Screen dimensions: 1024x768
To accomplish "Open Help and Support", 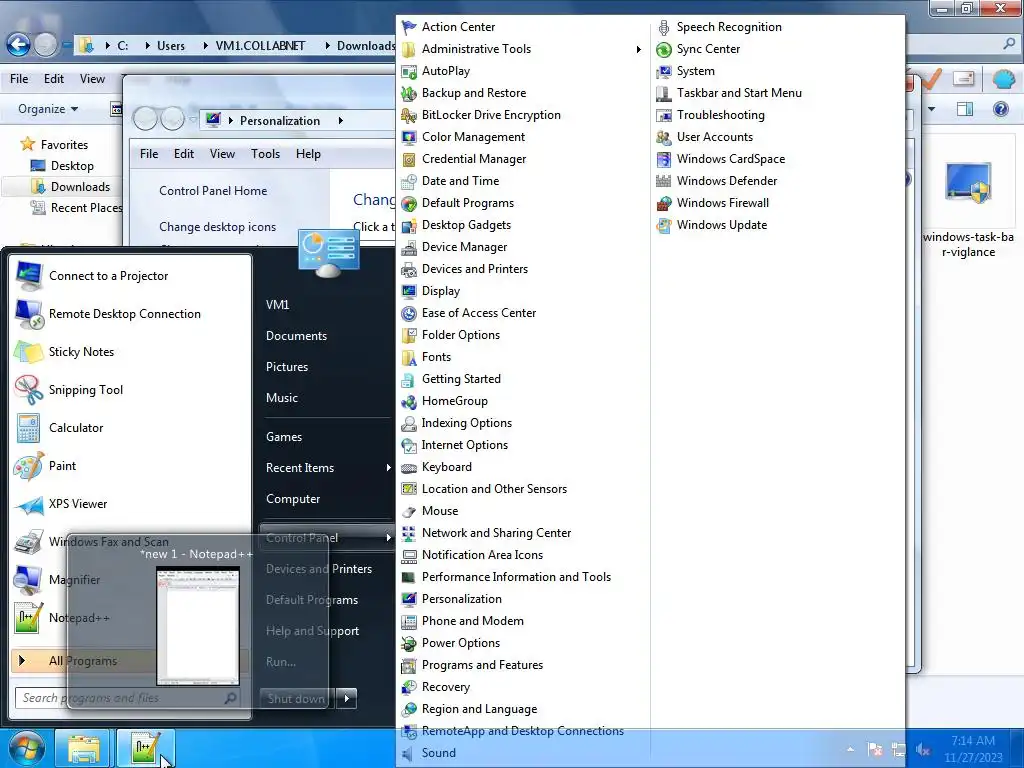I will pyautogui.click(x=312, y=631).
